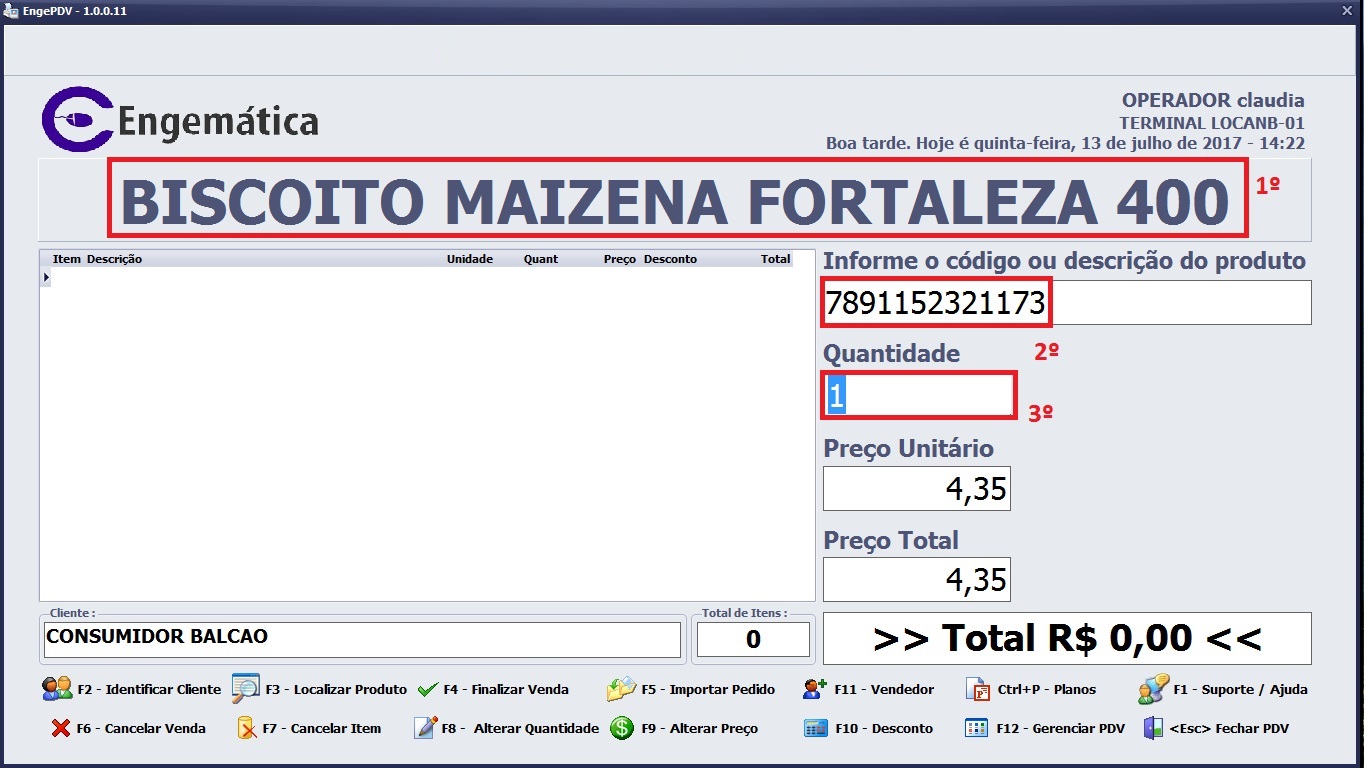Click the TERMINAL LOCANB-01 text
1364x768 pixels.
tap(1212, 123)
